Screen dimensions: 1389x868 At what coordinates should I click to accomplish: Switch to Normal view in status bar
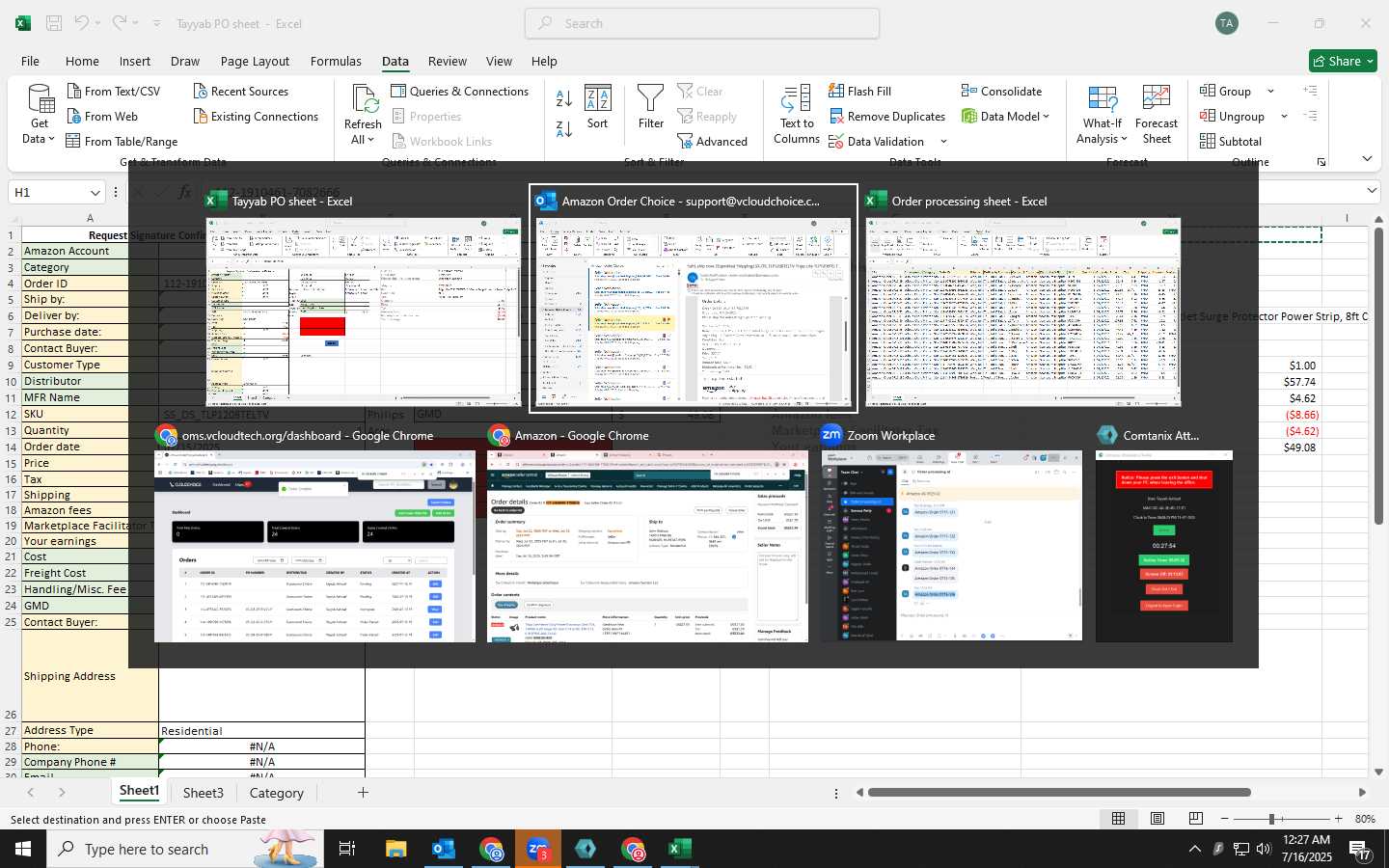(x=1118, y=819)
